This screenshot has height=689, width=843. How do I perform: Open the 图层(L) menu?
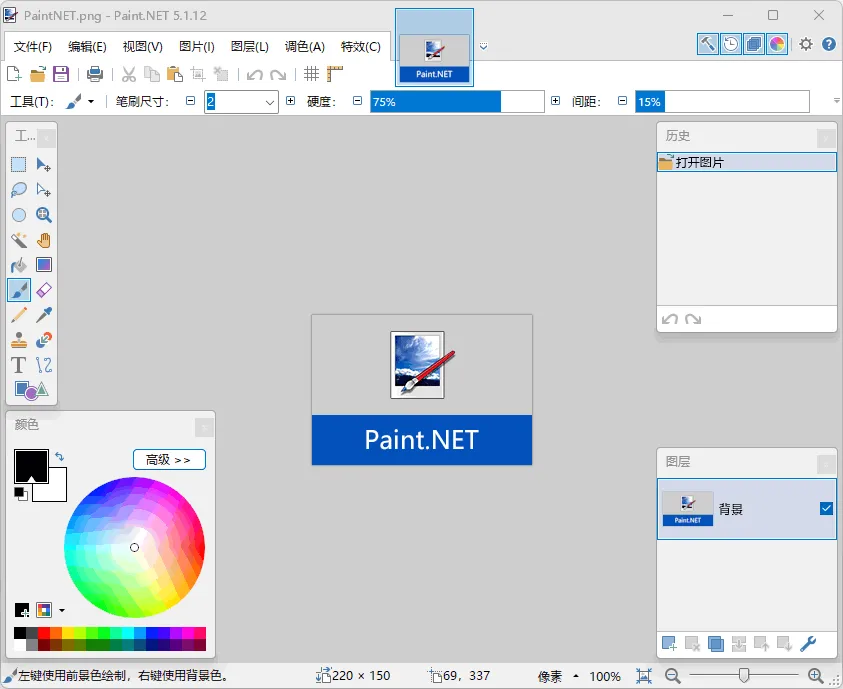(x=249, y=47)
